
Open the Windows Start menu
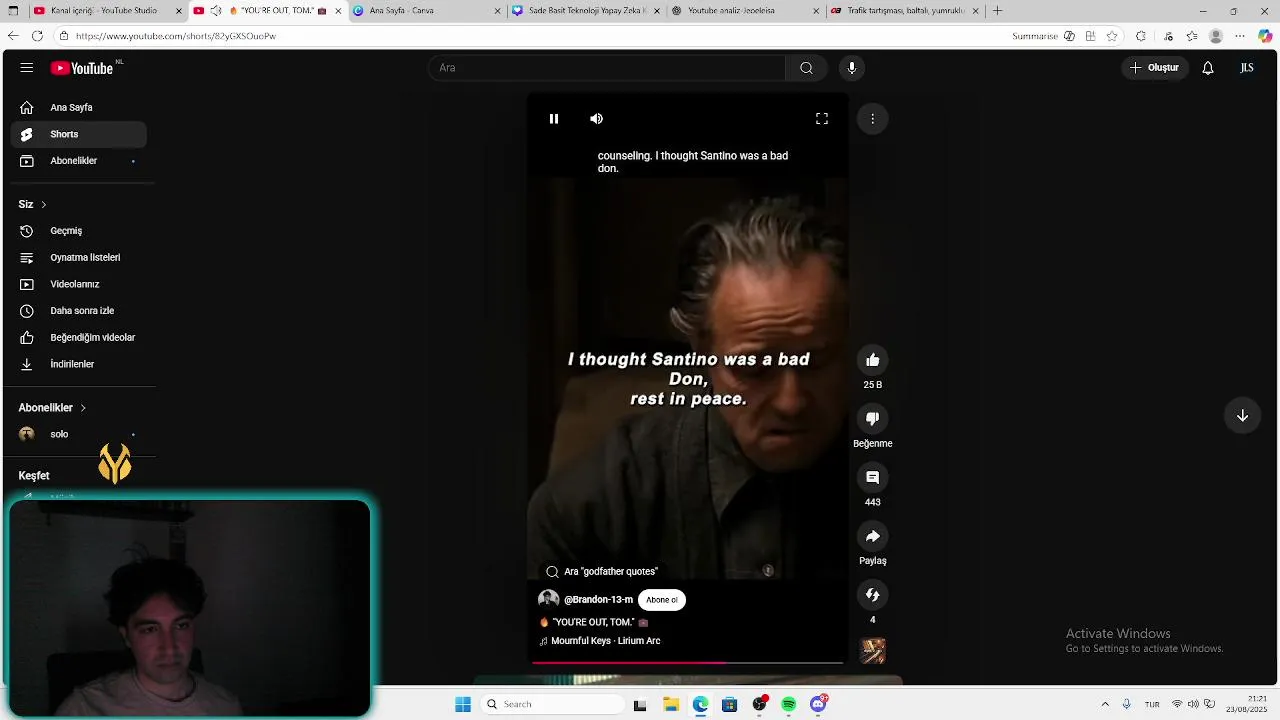463,705
